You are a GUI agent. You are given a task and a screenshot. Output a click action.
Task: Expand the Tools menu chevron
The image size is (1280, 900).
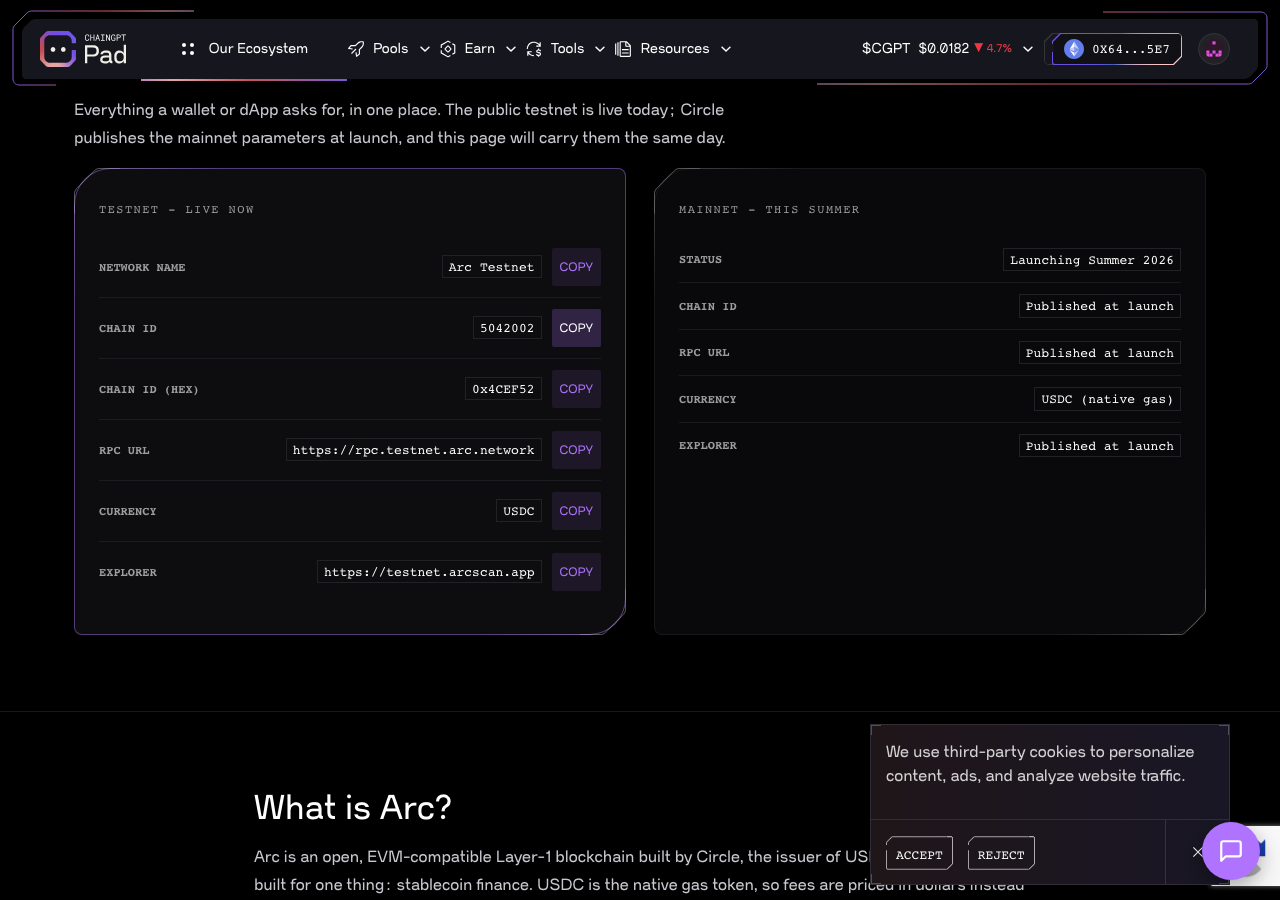click(600, 49)
